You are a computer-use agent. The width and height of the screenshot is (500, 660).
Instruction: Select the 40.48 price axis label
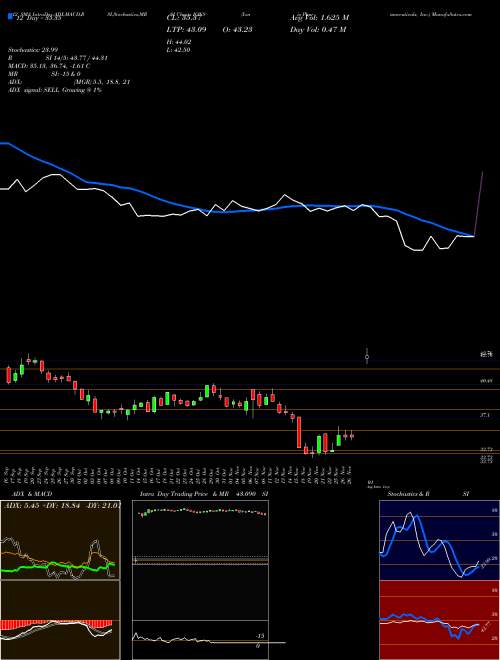click(486, 381)
